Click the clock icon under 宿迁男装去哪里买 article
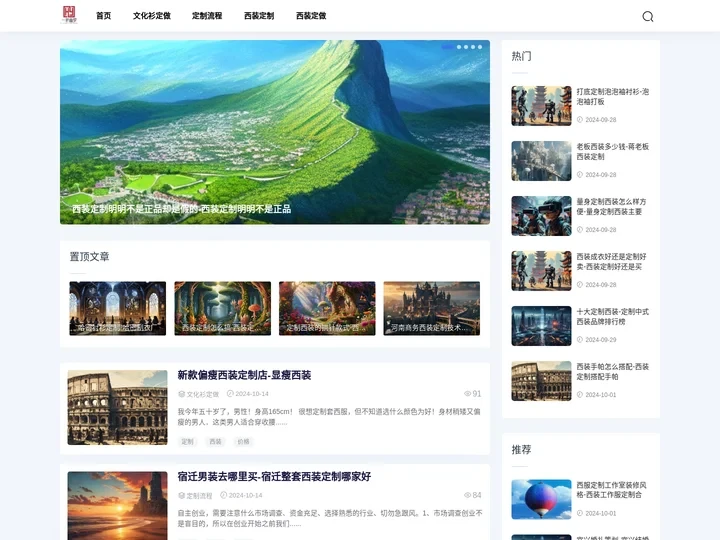This screenshot has width=720, height=540. [x=224, y=495]
